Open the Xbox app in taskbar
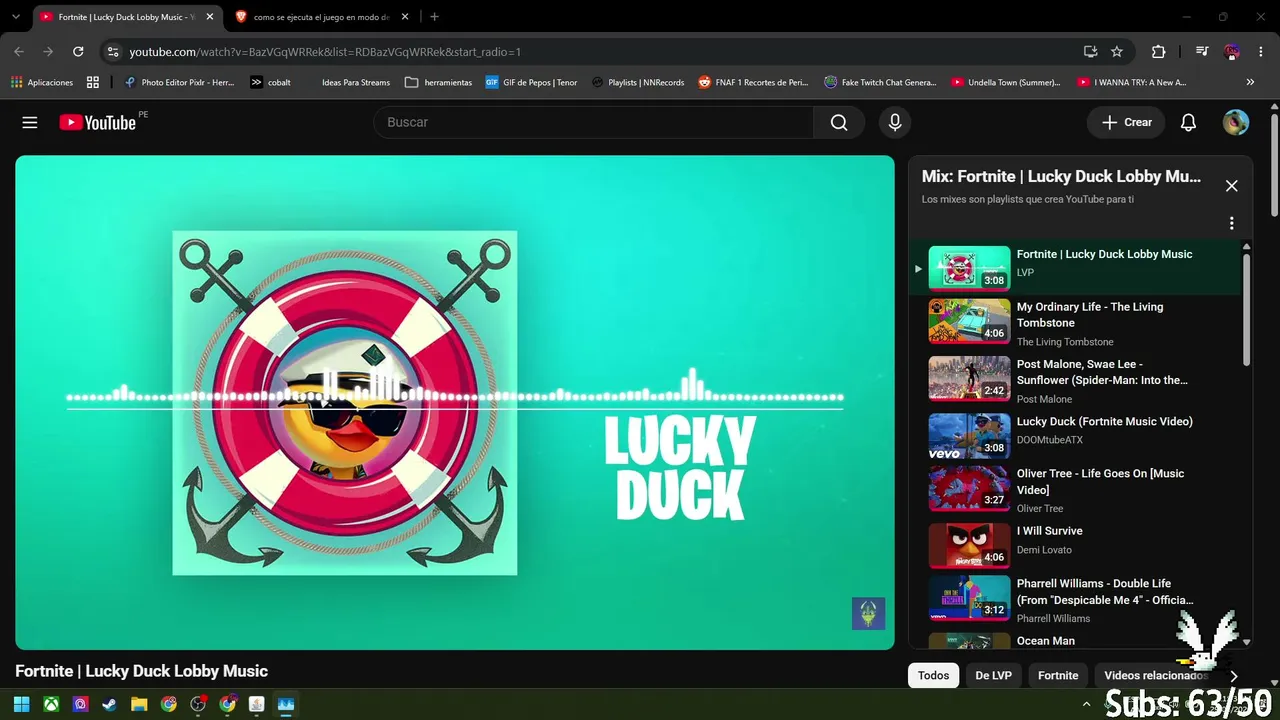1280x720 pixels. tap(51, 704)
